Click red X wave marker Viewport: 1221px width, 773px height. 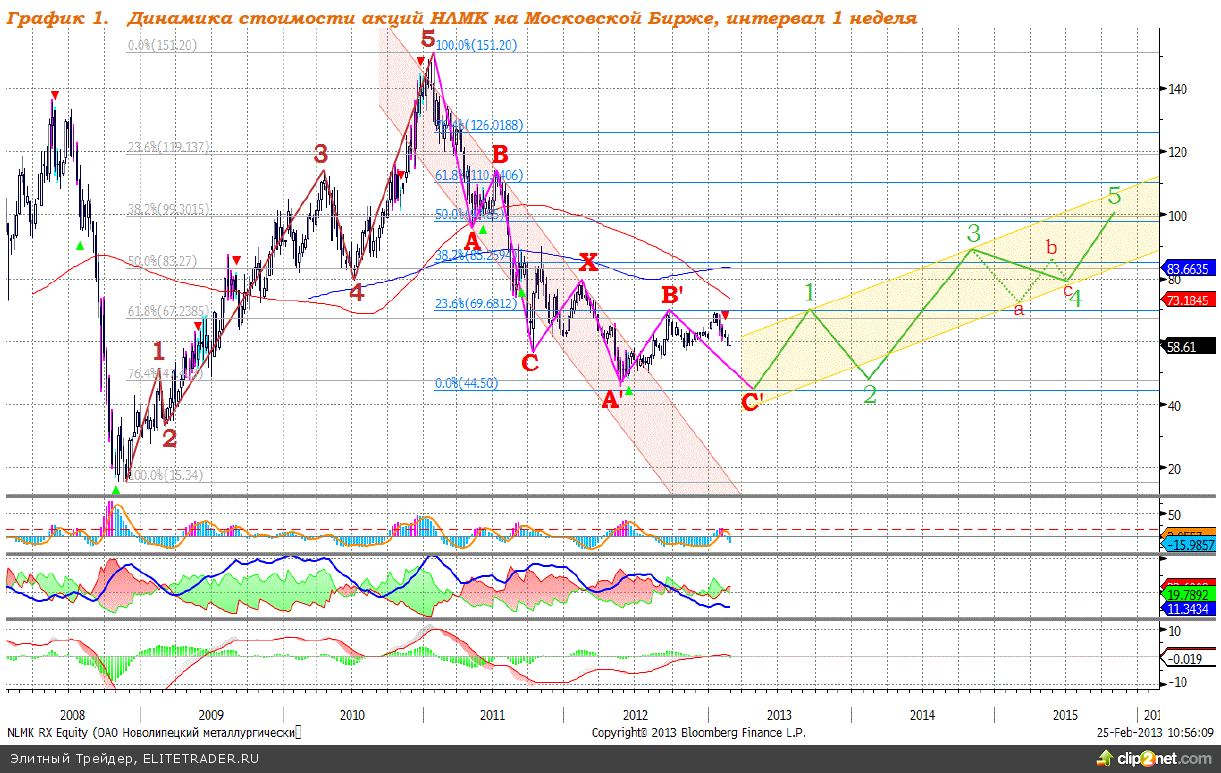pyautogui.click(x=588, y=263)
